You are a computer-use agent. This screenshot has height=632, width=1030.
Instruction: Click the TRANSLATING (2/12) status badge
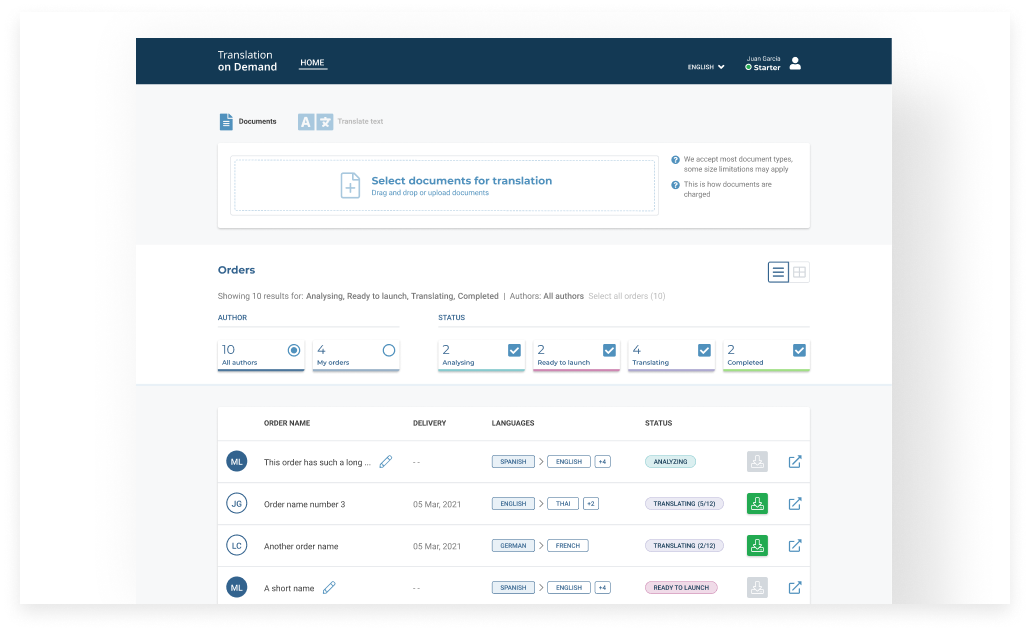684,546
